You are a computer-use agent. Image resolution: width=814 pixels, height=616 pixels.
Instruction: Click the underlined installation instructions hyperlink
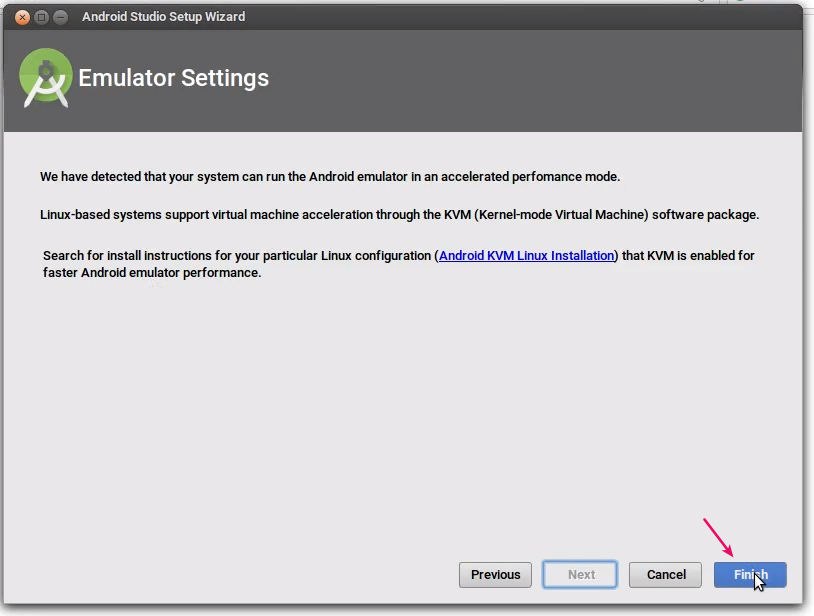tap(525, 255)
